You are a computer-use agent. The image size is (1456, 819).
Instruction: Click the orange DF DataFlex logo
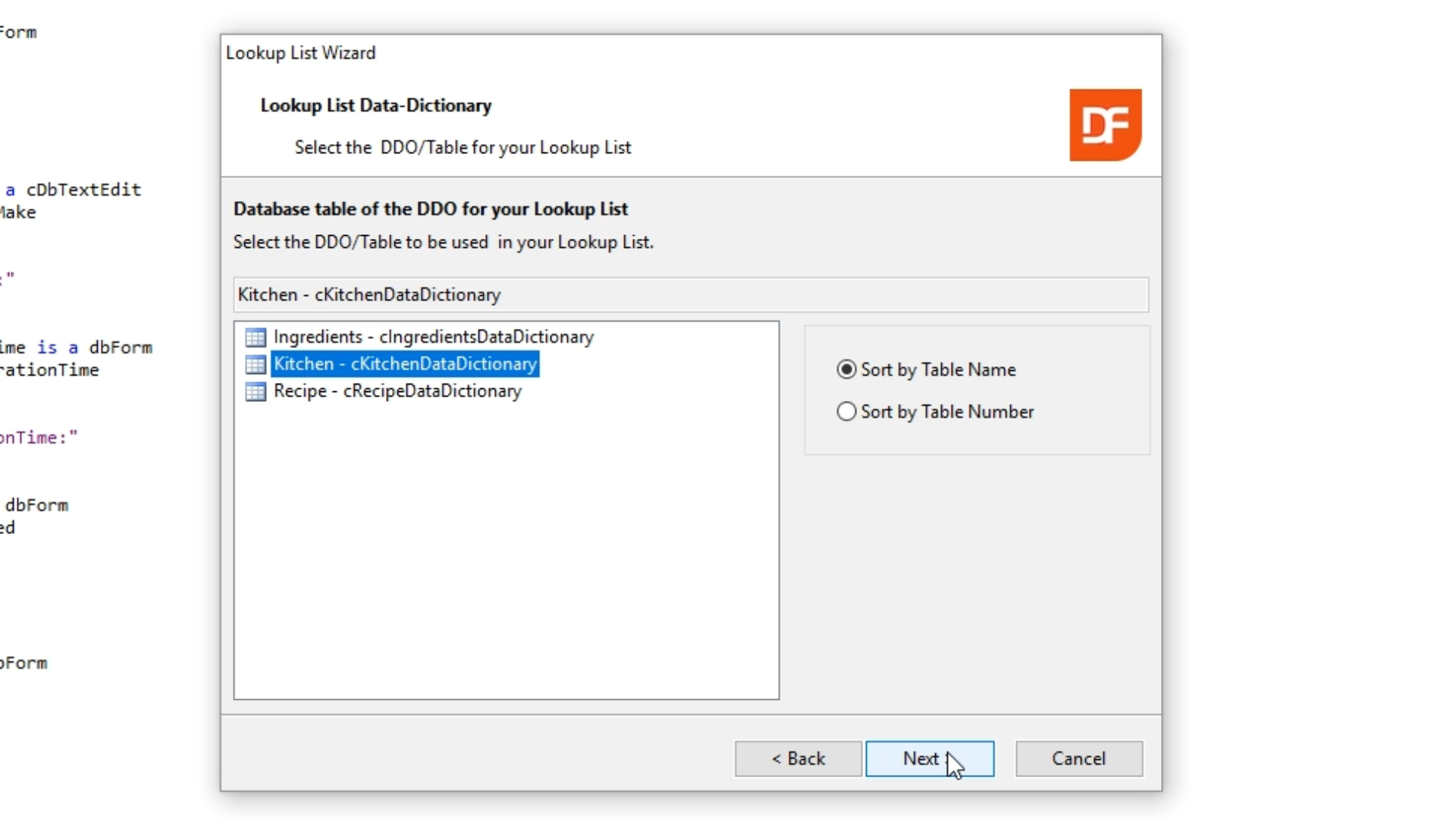(1105, 125)
